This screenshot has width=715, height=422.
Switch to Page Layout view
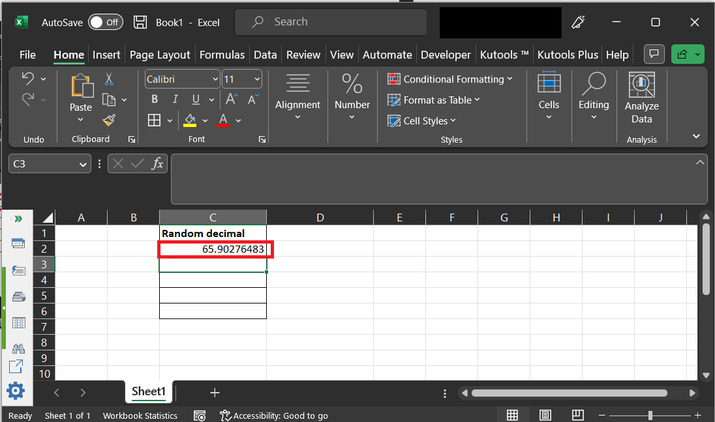click(545, 415)
